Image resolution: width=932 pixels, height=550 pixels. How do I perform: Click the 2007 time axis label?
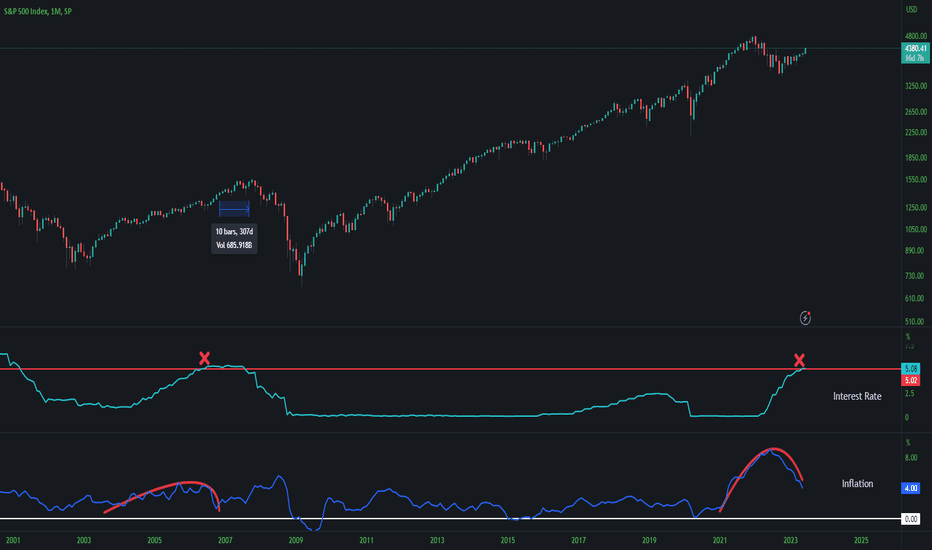[225, 540]
